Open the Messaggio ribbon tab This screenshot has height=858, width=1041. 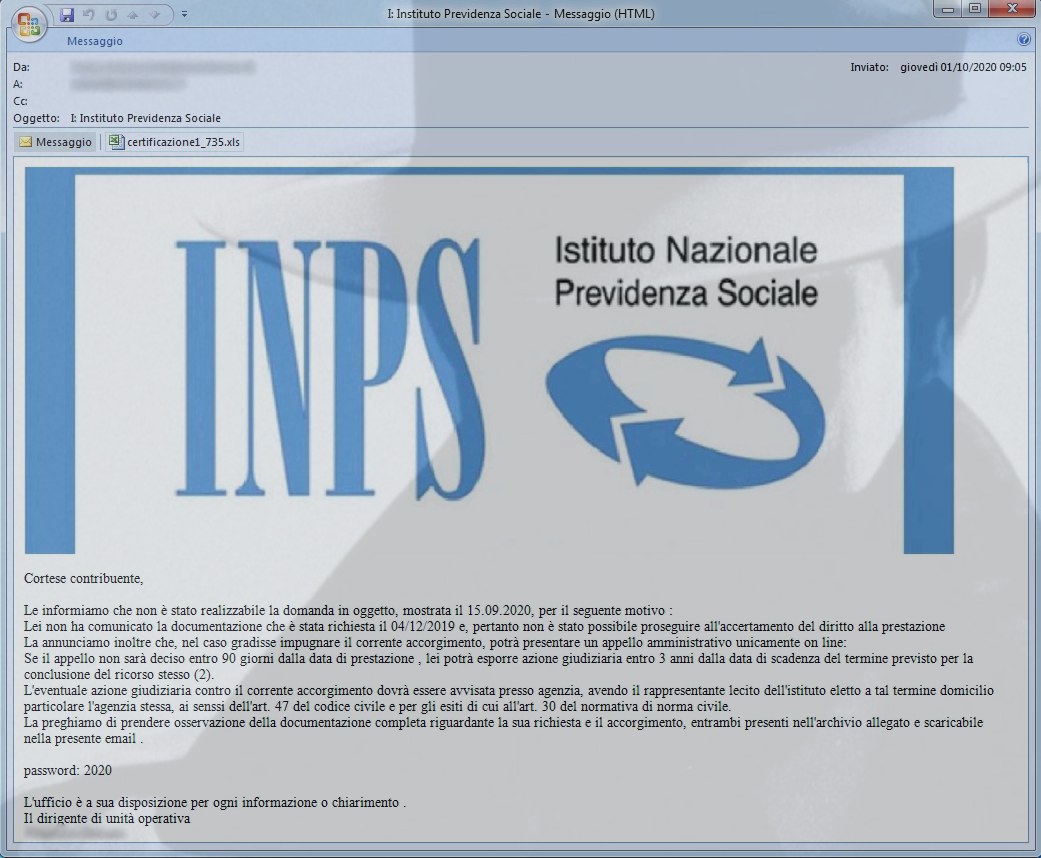pos(95,41)
